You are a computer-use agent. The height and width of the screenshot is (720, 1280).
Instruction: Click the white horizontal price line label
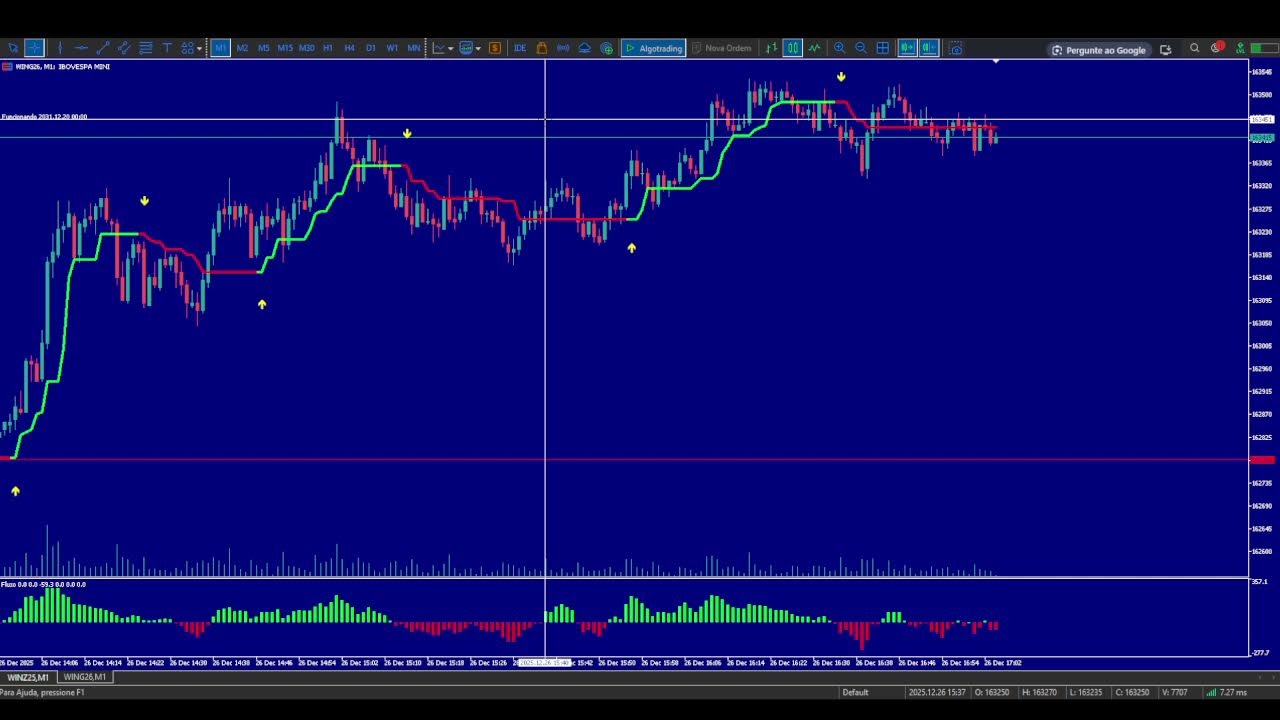coord(1262,120)
